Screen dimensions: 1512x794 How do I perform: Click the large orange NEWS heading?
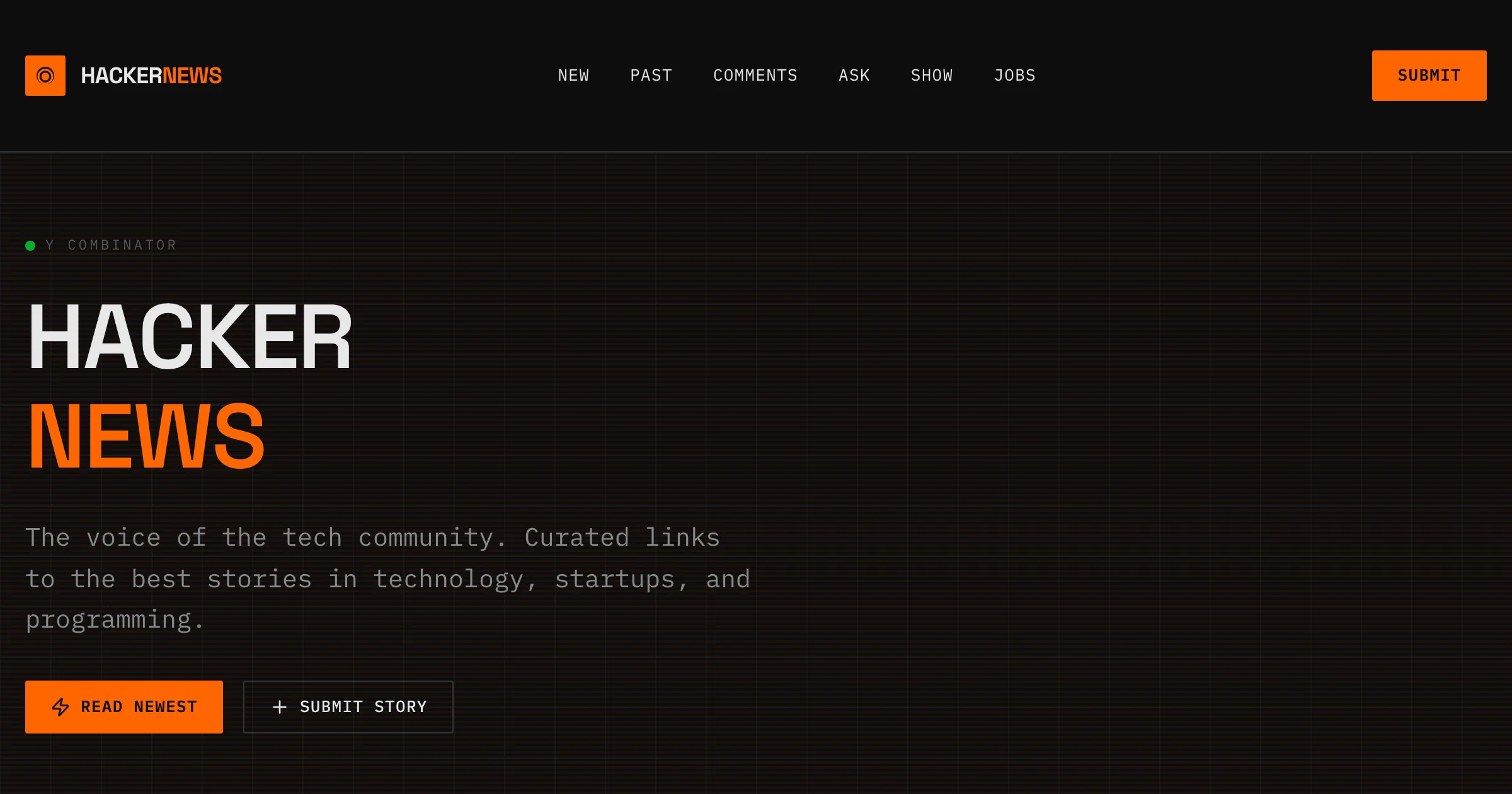click(146, 436)
